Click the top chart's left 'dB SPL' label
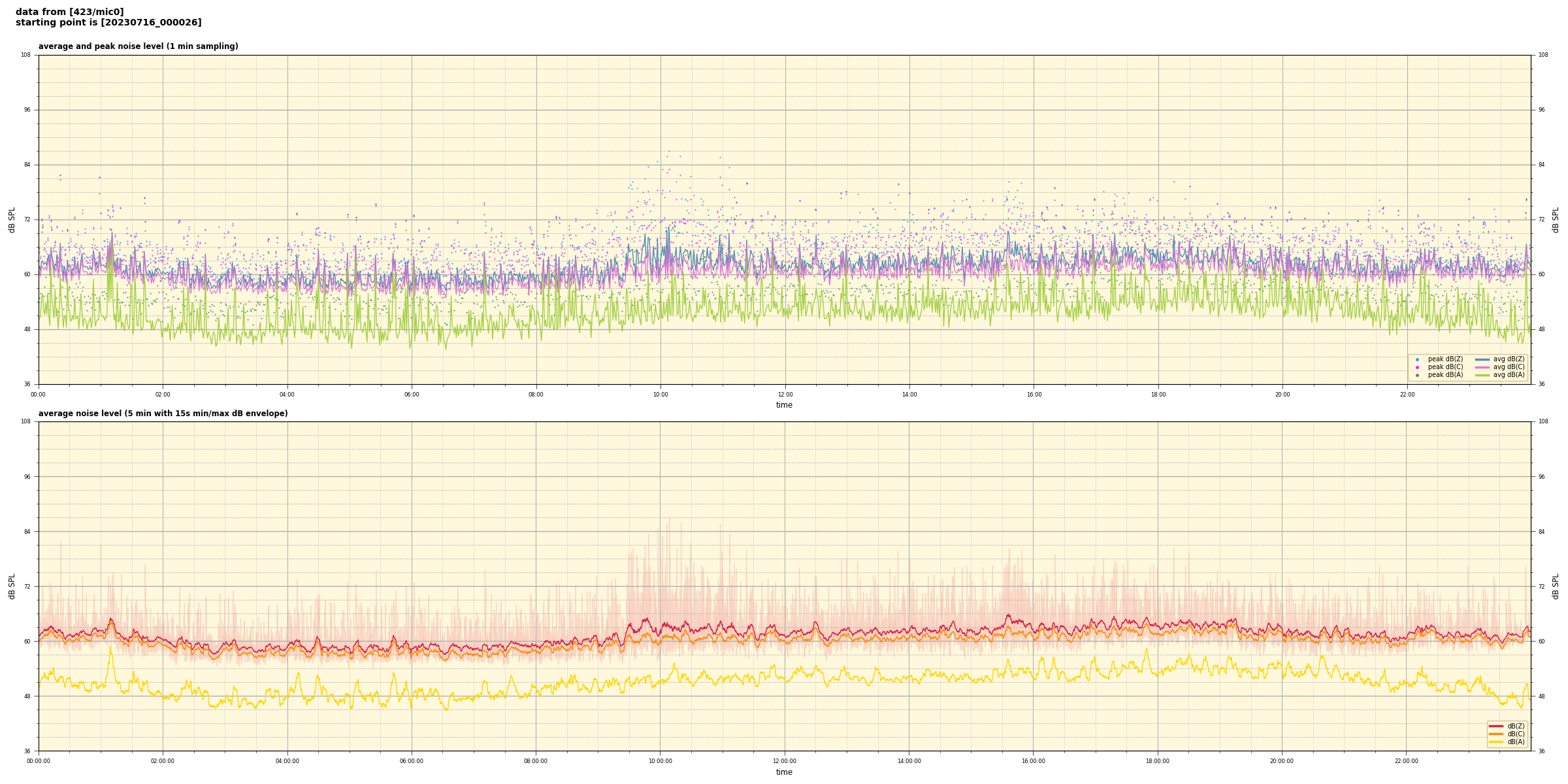The width and height of the screenshot is (1568, 784). click(x=12, y=220)
